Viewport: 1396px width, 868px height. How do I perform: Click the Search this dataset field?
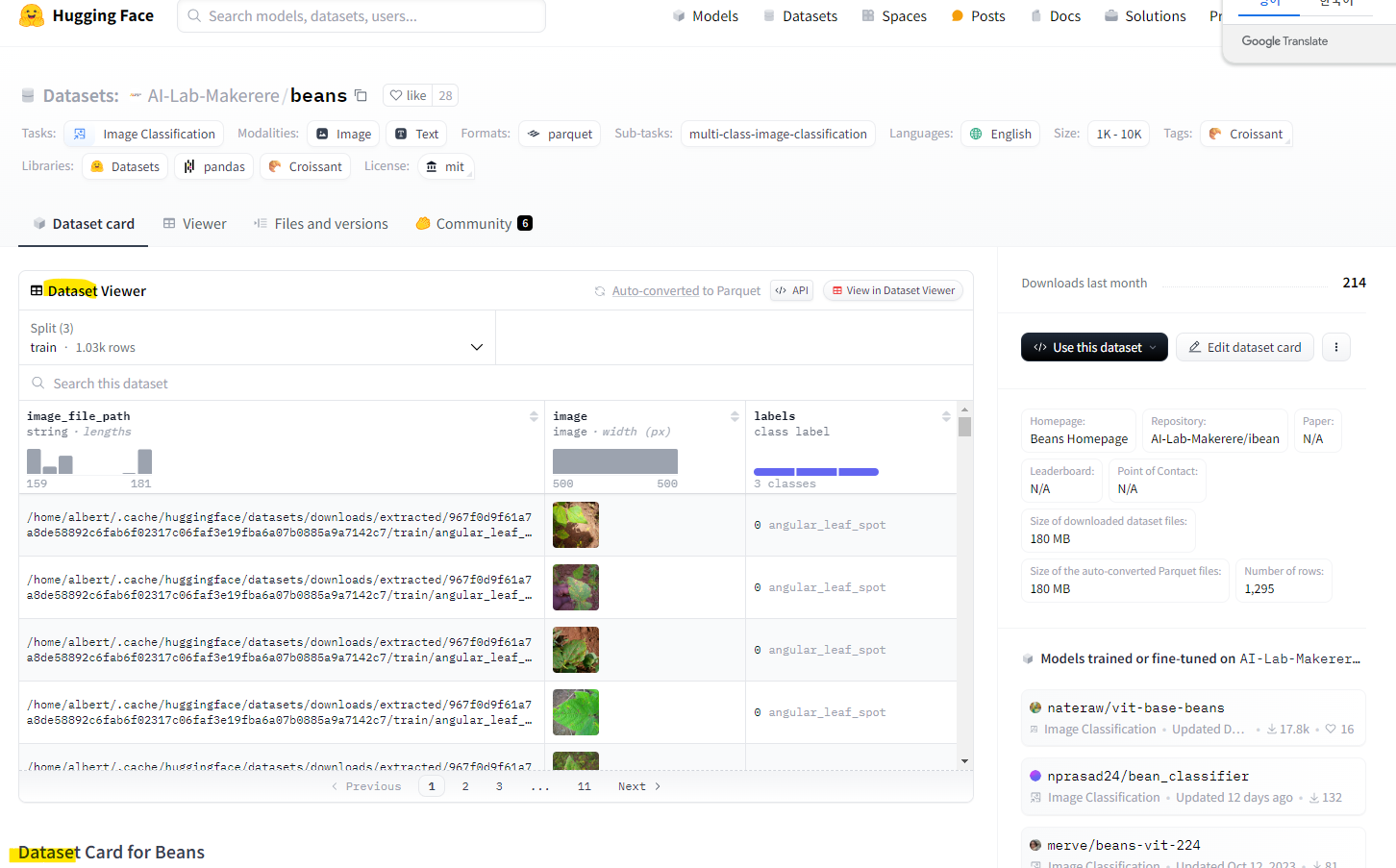pyautogui.click(x=496, y=383)
